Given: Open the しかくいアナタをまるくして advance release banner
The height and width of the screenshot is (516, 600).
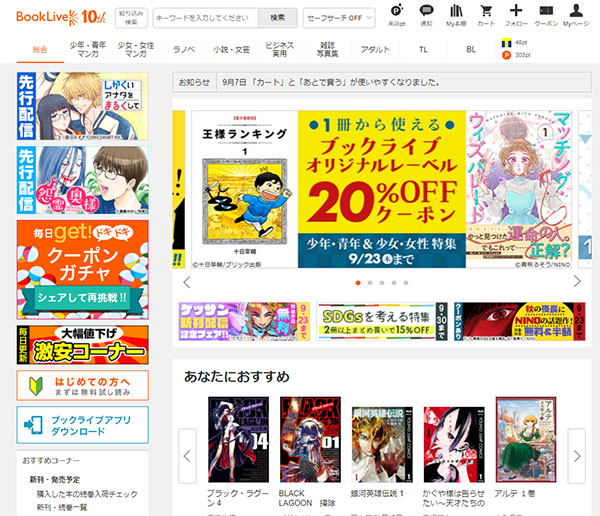Looking at the screenshot, I should pos(83,106).
